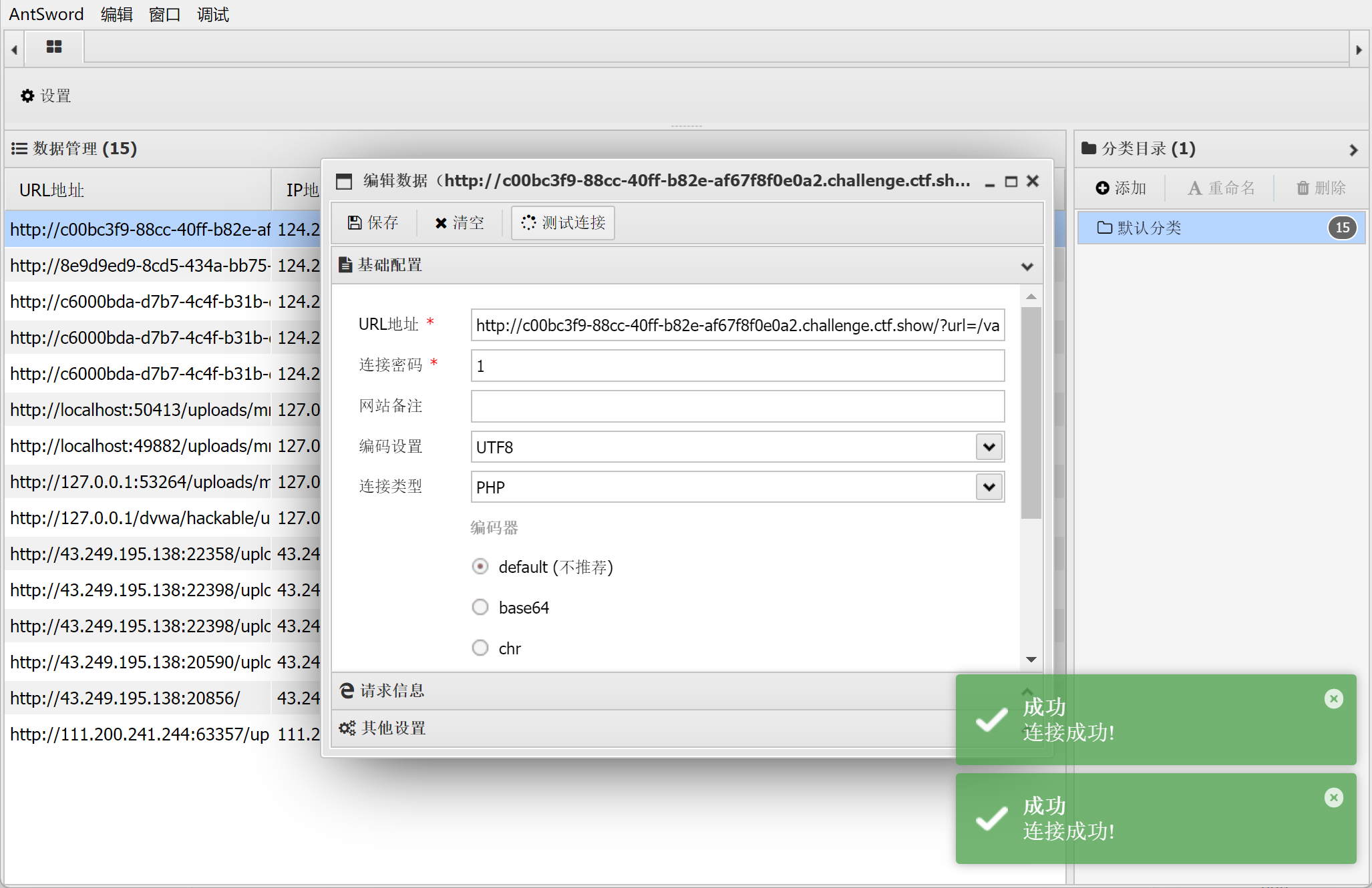Click the Add (添加) category plus icon
This screenshot has width=1372, height=888.
point(1102,188)
